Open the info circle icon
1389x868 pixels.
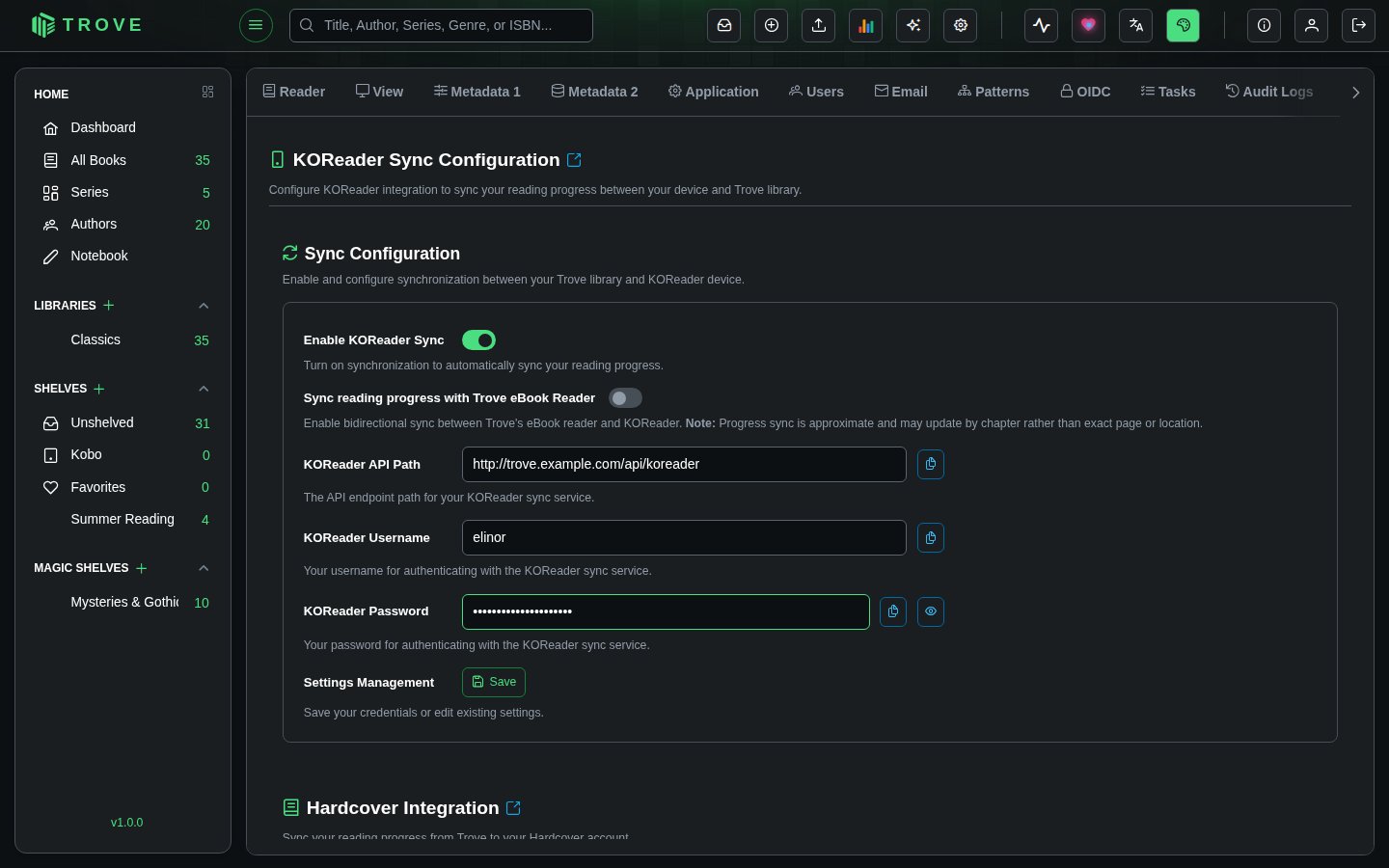pos(1265,26)
